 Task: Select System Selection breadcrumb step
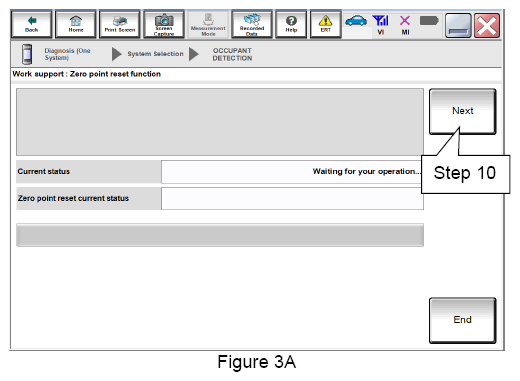point(155,54)
